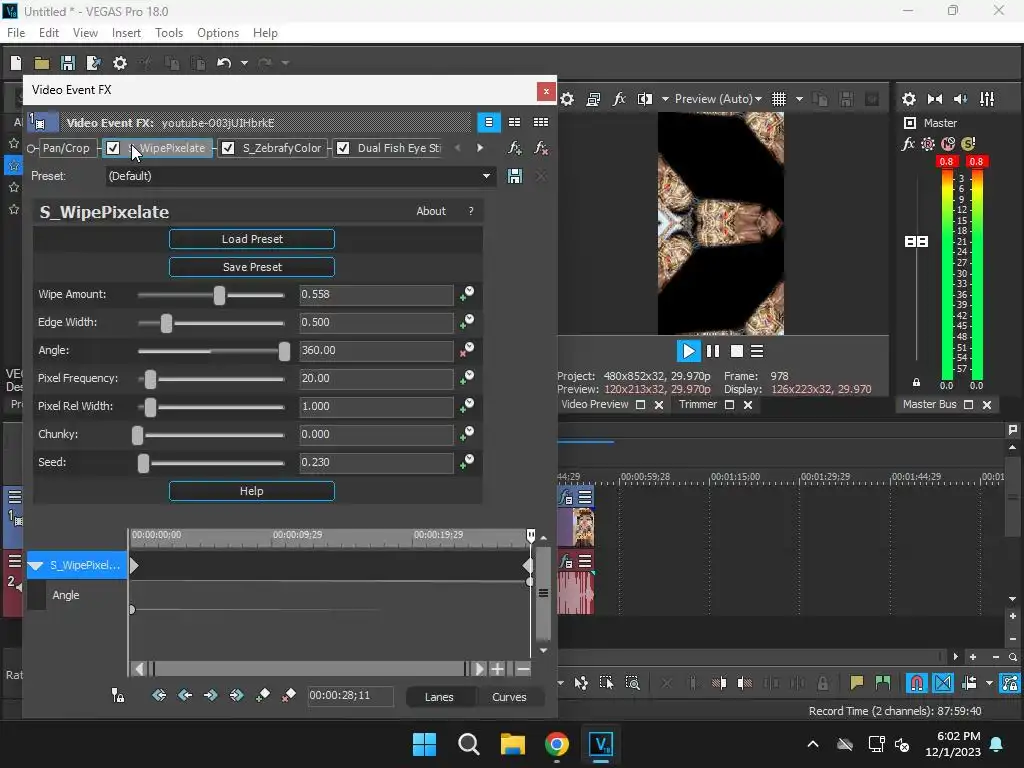This screenshot has height=768, width=1024.
Task: Click the Pixel Frequency slider handle
Action: click(x=150, y=379)
